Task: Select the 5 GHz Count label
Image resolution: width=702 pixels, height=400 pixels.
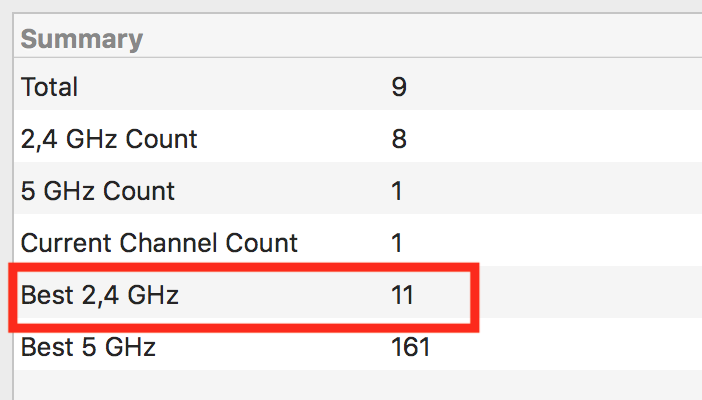Action: 98,191
